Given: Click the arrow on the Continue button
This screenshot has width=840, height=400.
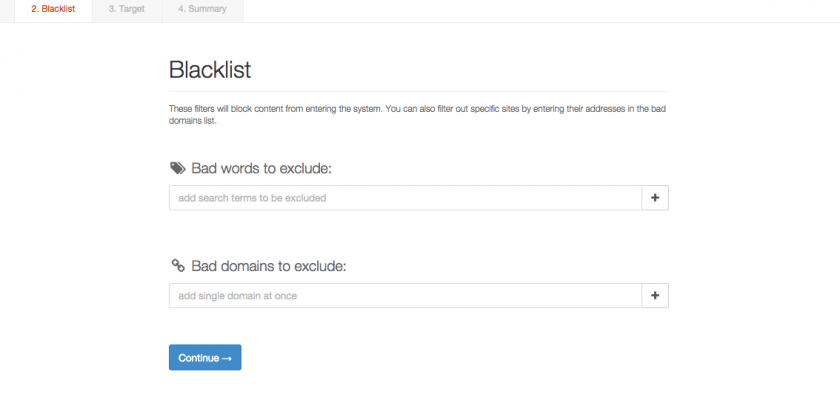Looking at the screenshot, I should click(x=227, y=358).
